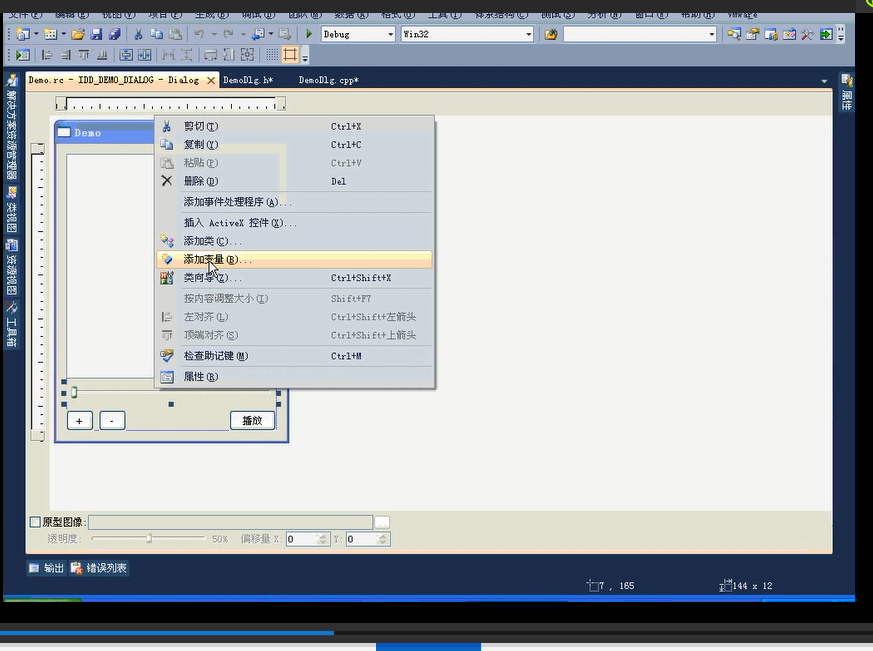The image size is (873, 651).
Task: Click the Align Tops icon
Action: click(x=84, y=55)
